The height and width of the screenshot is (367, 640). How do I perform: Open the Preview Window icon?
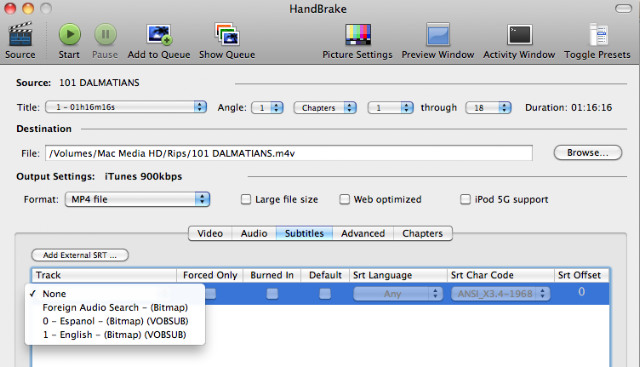[x=438, y=34]
